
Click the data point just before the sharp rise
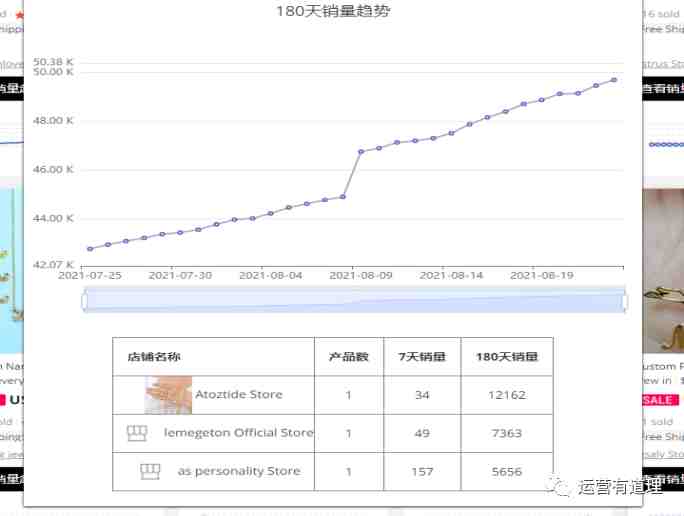point(343,197)
